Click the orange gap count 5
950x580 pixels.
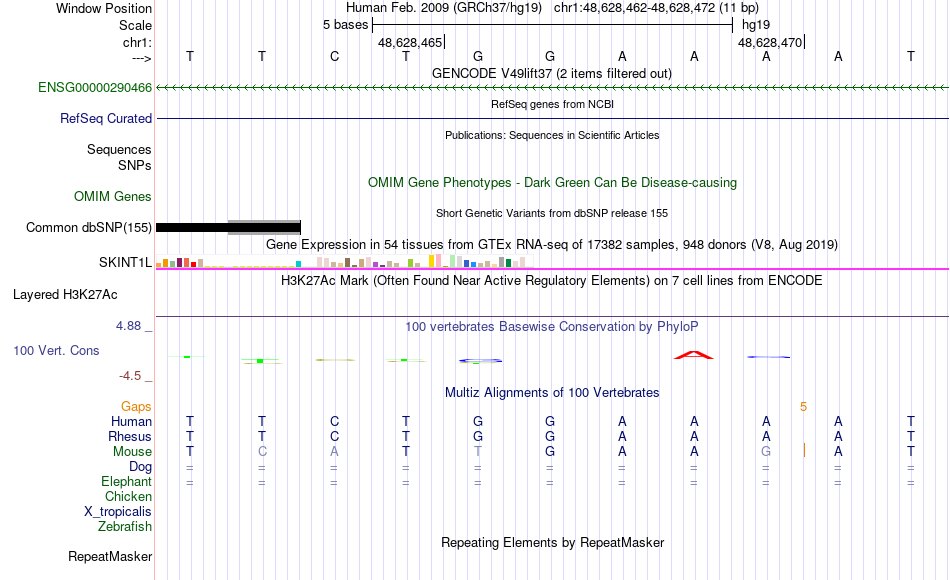[x=803, y=407]
